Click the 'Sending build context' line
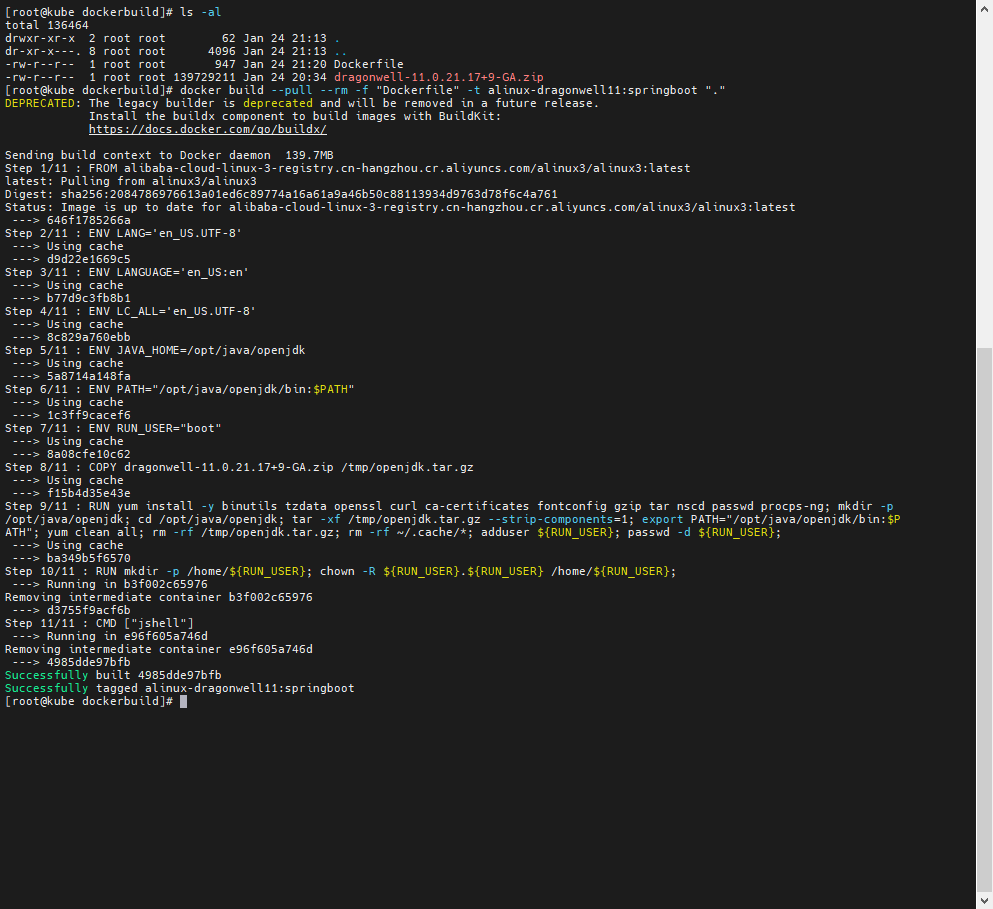The width and height of the screenshot is (993, 909). pos(169,155)
